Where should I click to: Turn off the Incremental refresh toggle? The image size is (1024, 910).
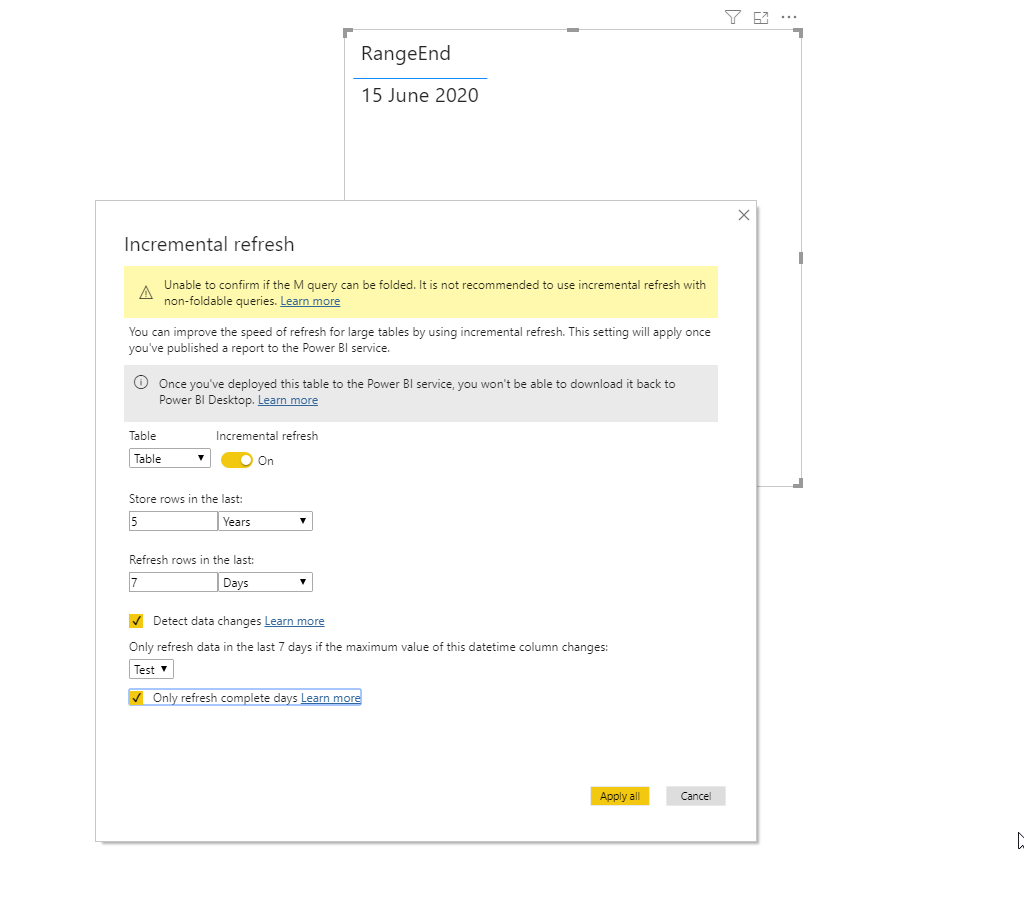(237, 460)
